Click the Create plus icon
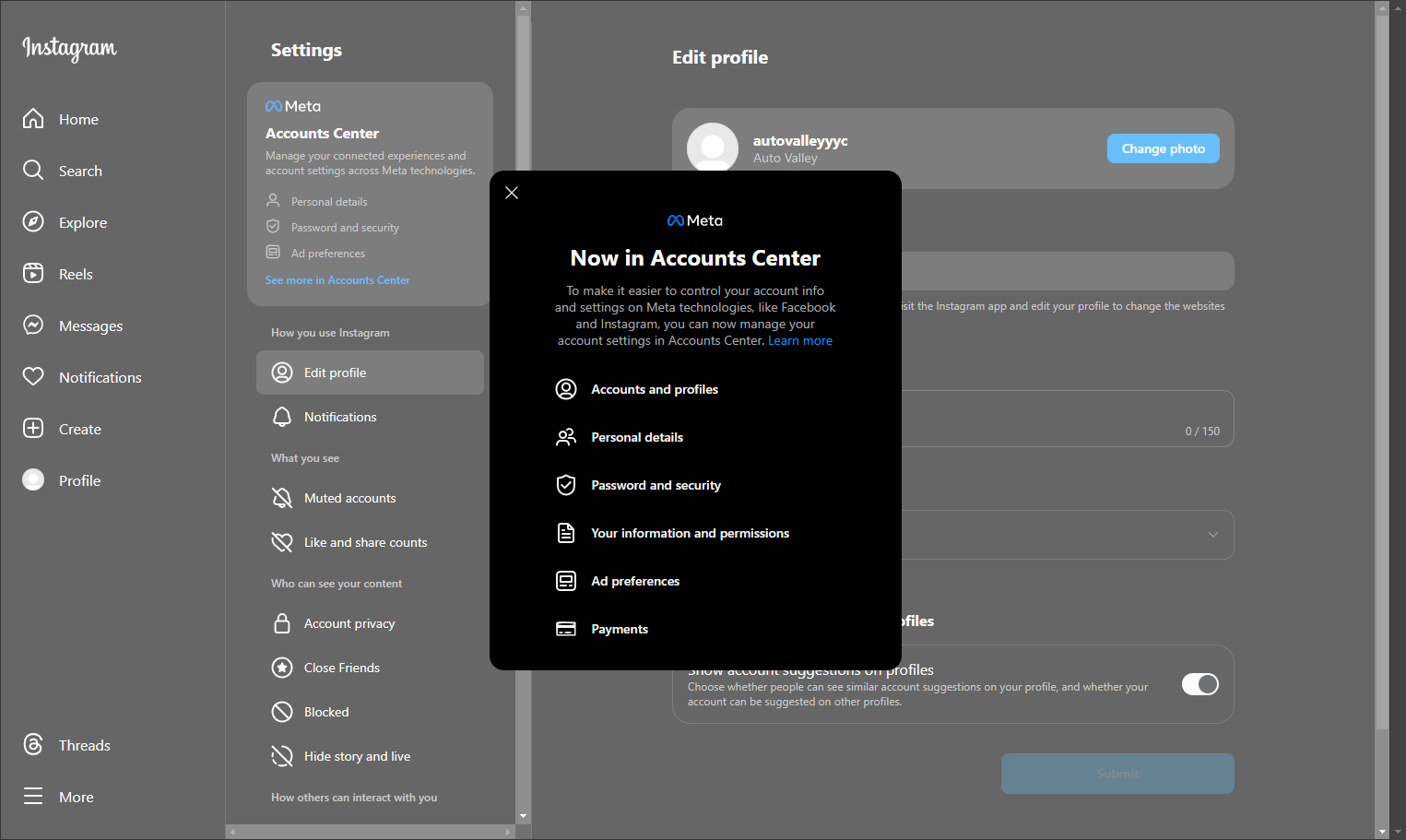1406x840 pixels. click(33, 428)
